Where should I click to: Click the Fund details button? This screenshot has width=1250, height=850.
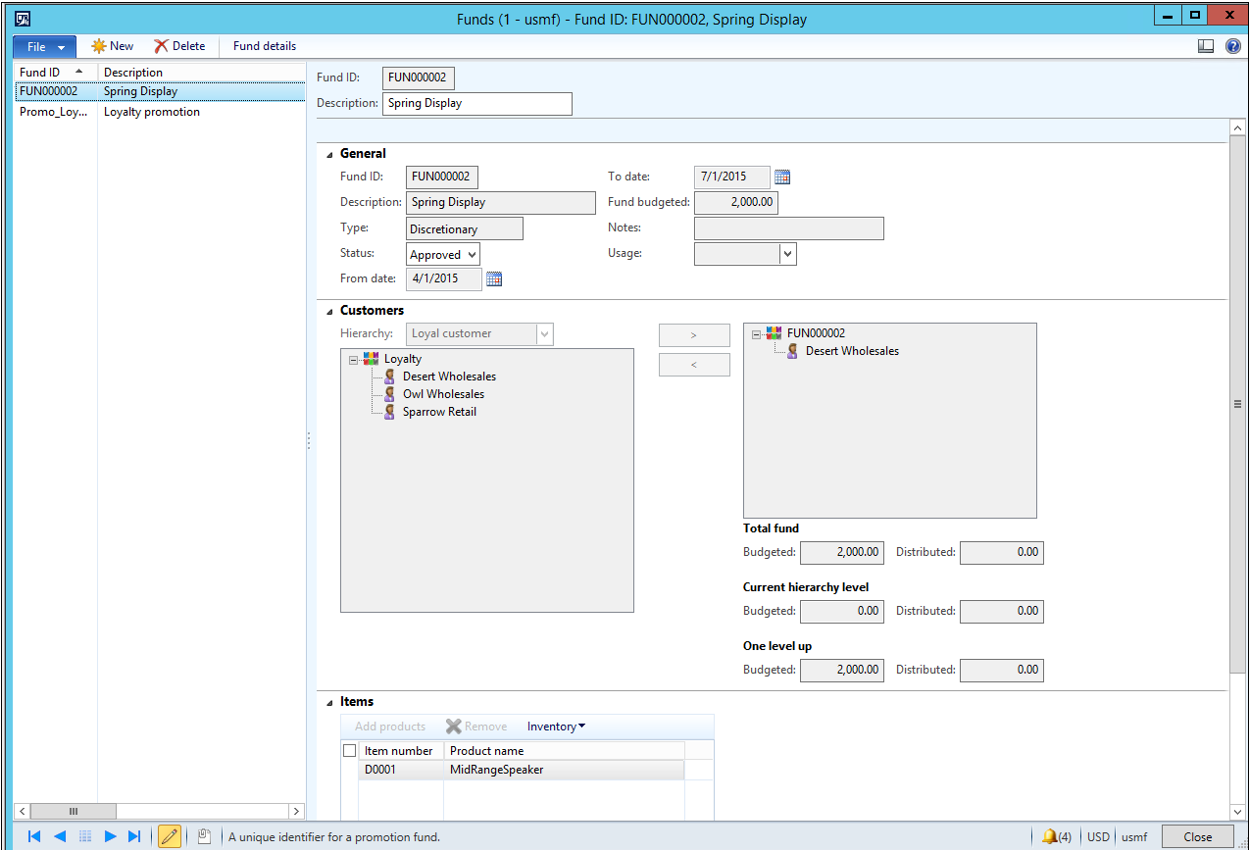click(264, 46)
